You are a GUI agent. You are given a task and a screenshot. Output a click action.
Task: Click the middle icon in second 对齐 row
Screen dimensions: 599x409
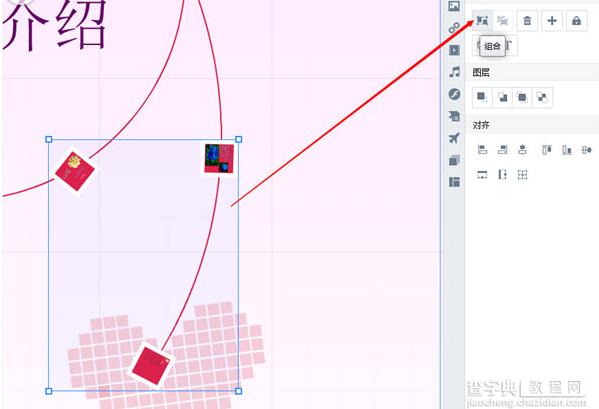(x=503, y=175)
